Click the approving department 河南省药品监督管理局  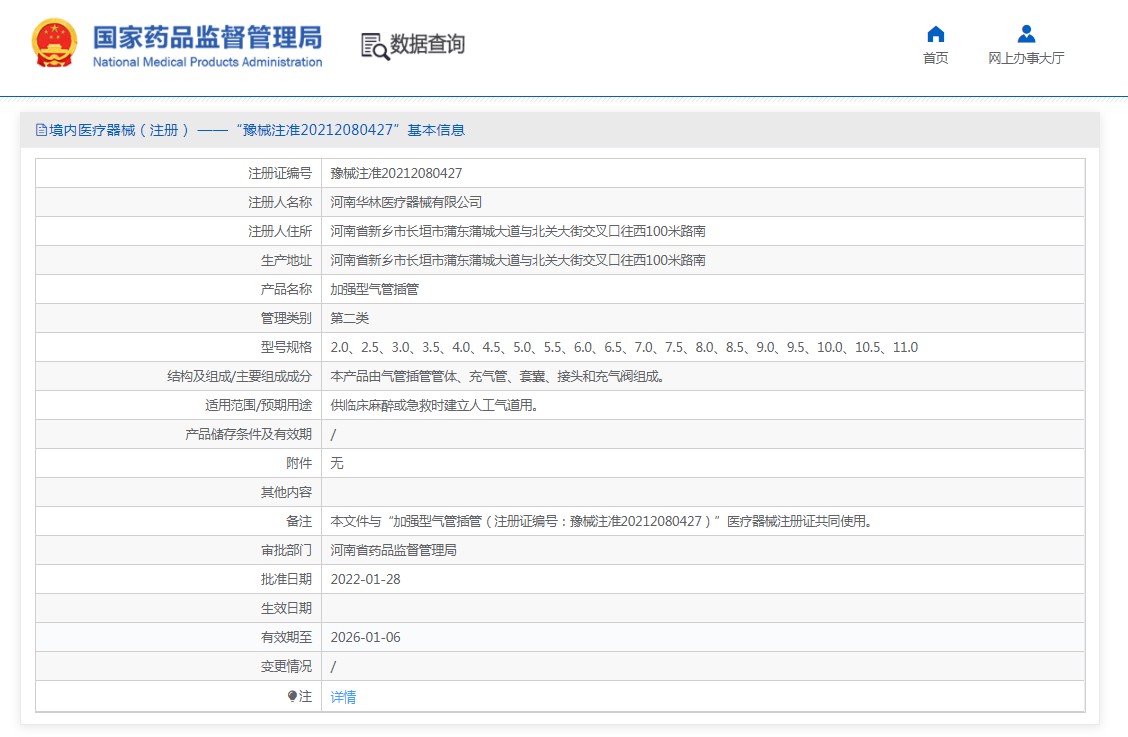click(x=393, y=550)
